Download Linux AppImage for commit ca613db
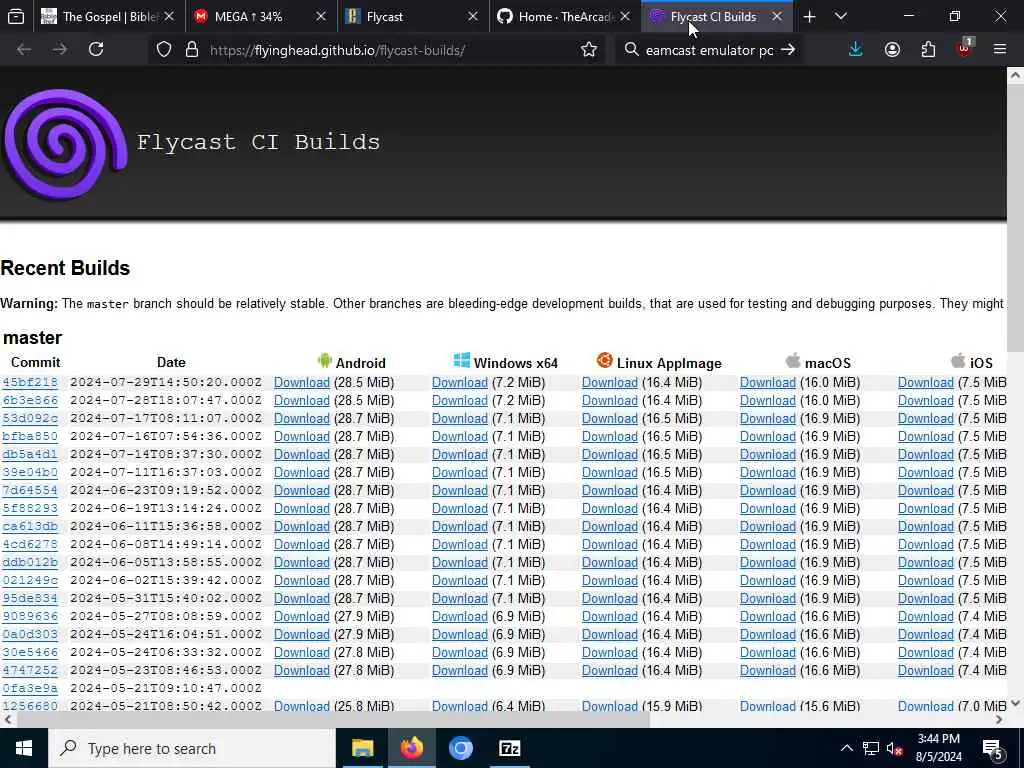Screen dimensions: 1024x768 click(x=610, y=526)
